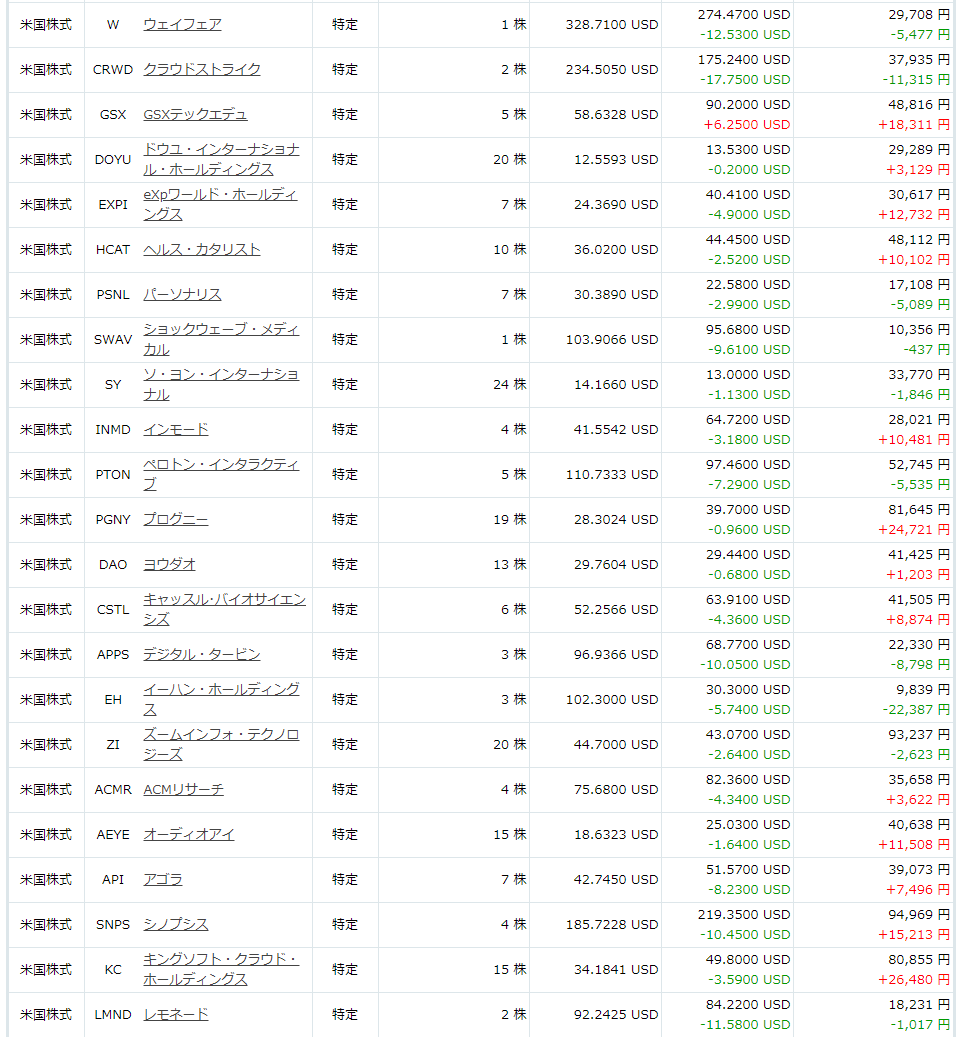
Task: Open the キングソフト・クラウド・ホールディングス link
Action: [221, 969]
